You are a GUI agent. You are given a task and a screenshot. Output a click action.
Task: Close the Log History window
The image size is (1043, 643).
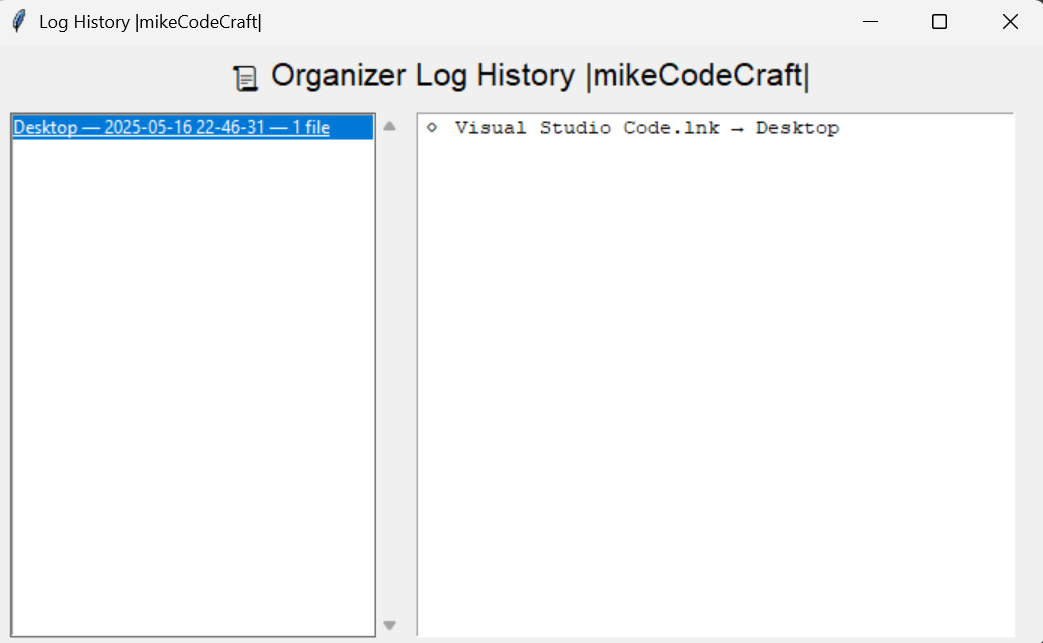click(1010, 22)
